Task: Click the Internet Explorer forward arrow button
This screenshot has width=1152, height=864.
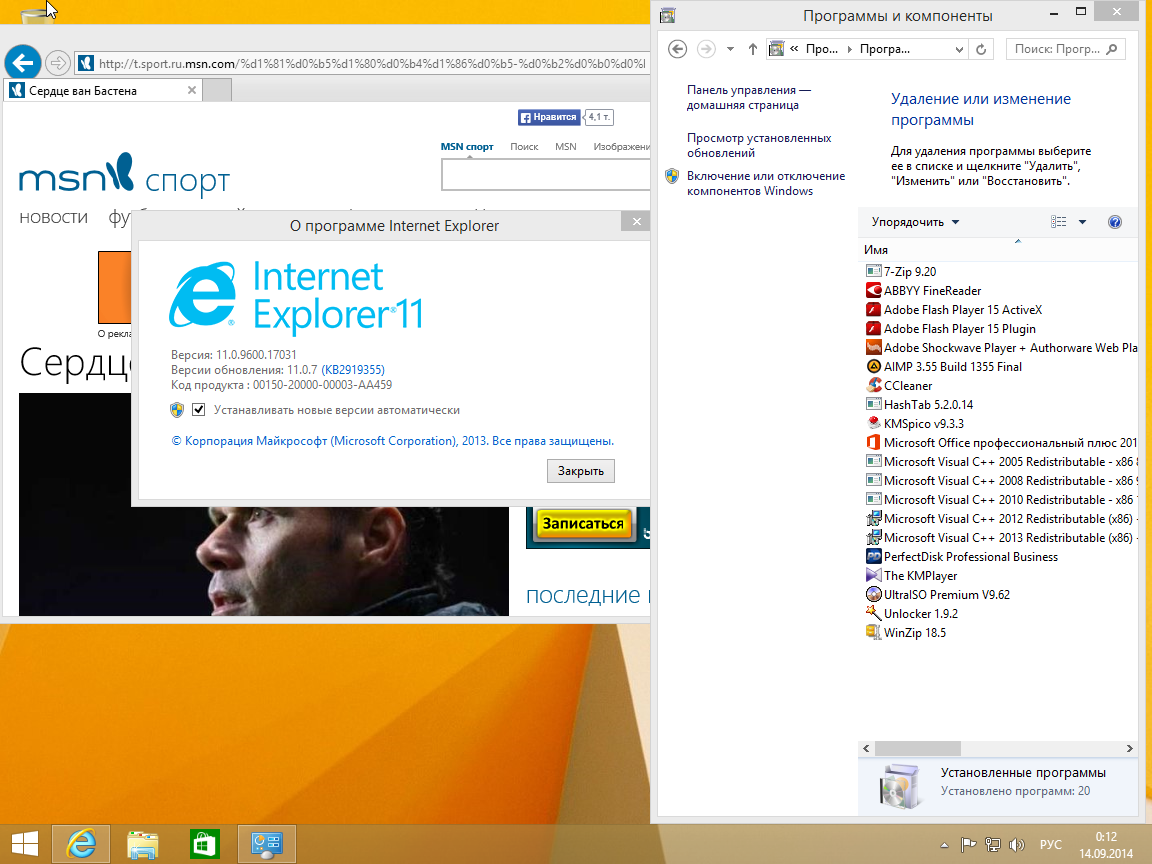Action: pos(57,63)
